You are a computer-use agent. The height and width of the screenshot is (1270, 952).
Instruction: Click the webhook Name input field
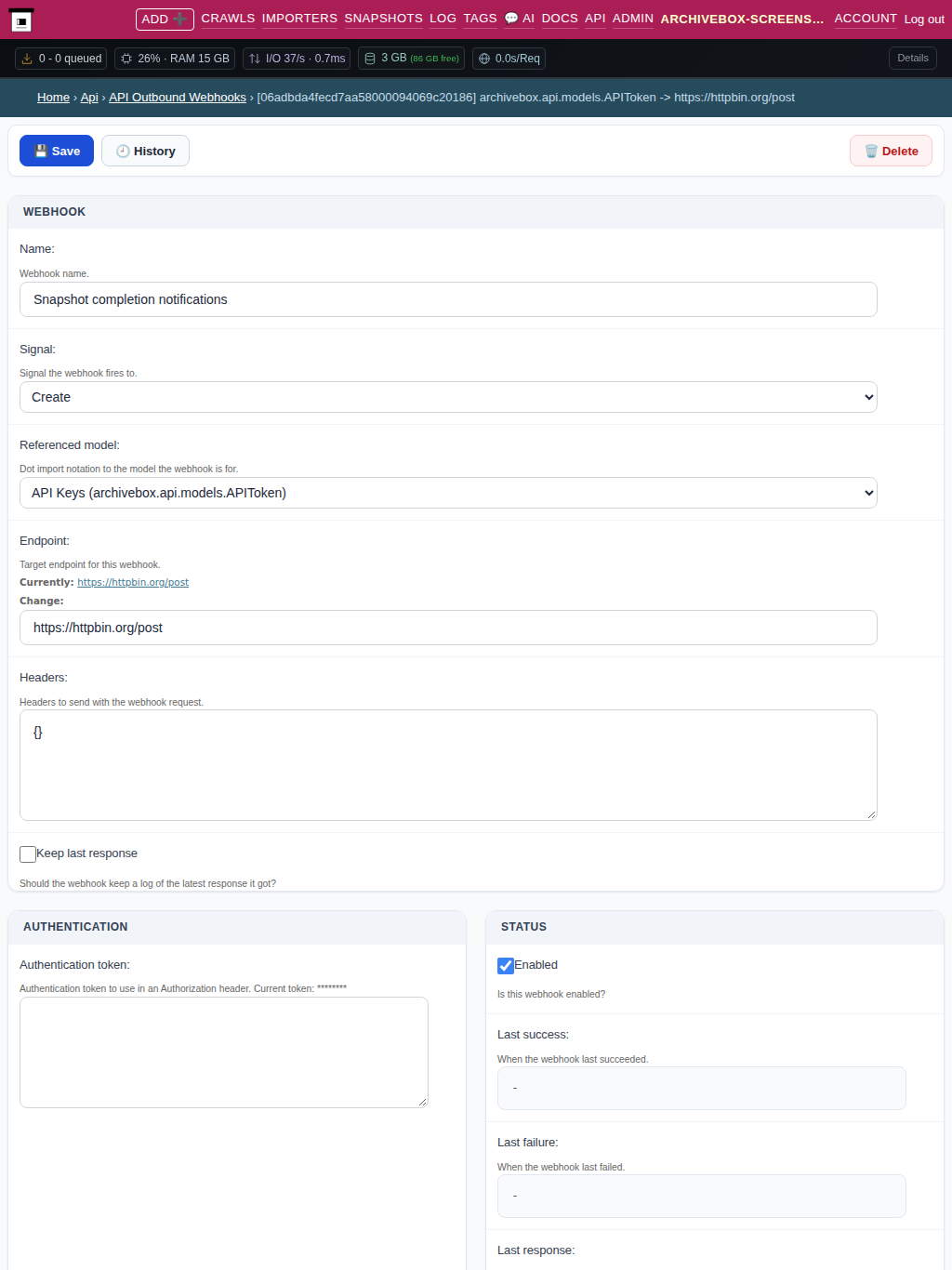[x=448, y=299]
